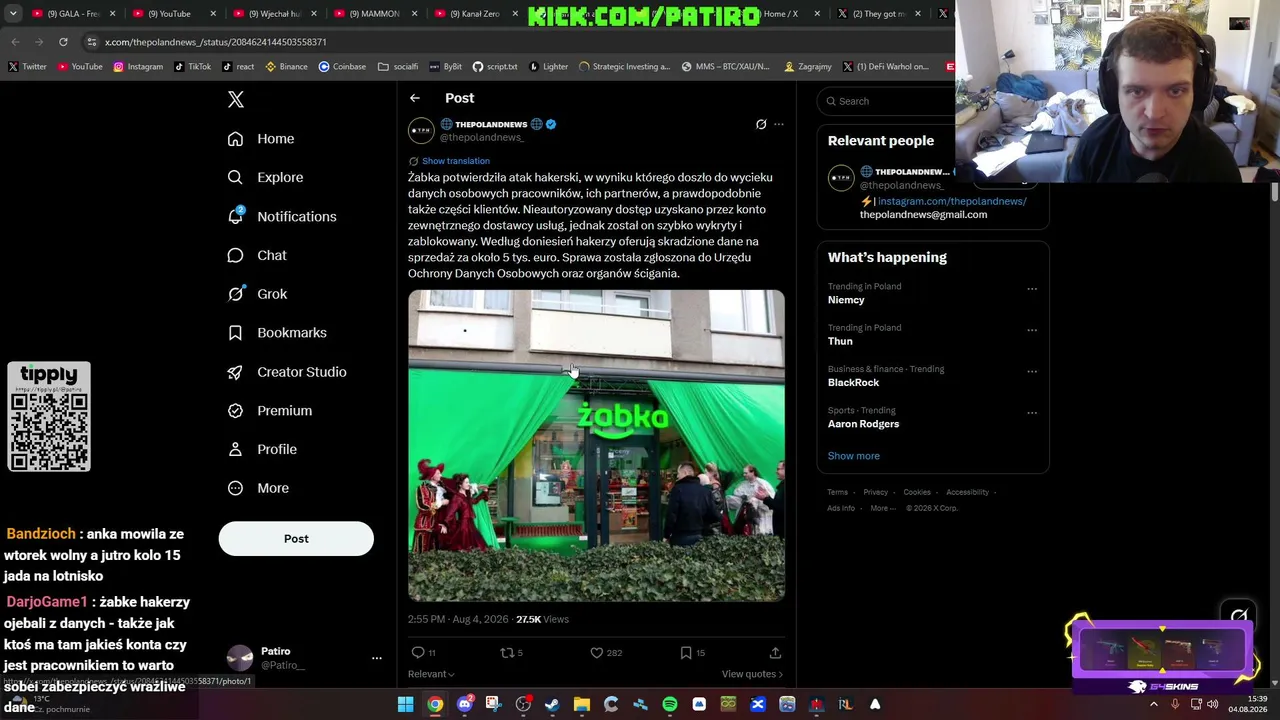Switch to the YouTube browser tab

174,14
